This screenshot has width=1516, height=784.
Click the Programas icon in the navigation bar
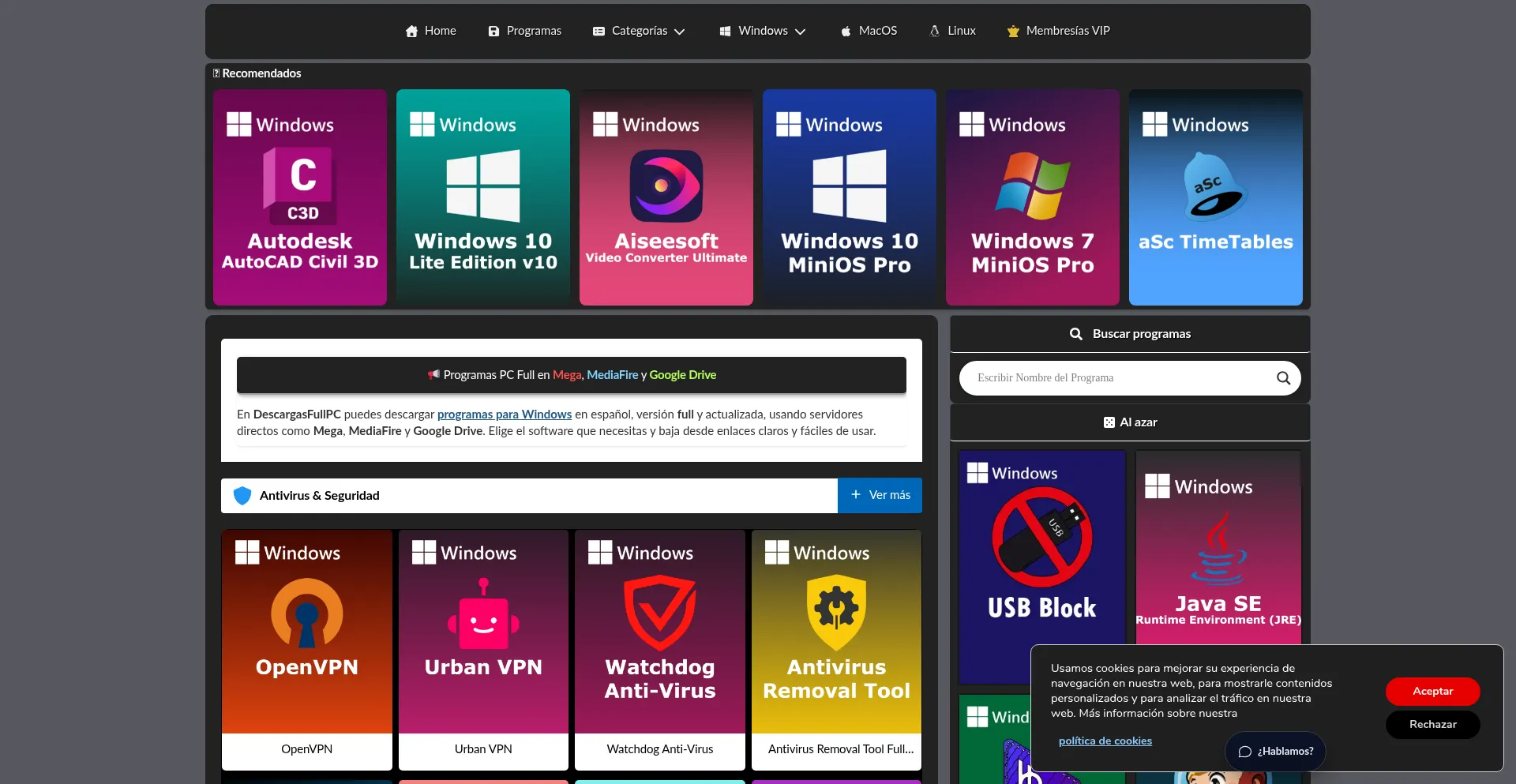[x=494, y=31]
